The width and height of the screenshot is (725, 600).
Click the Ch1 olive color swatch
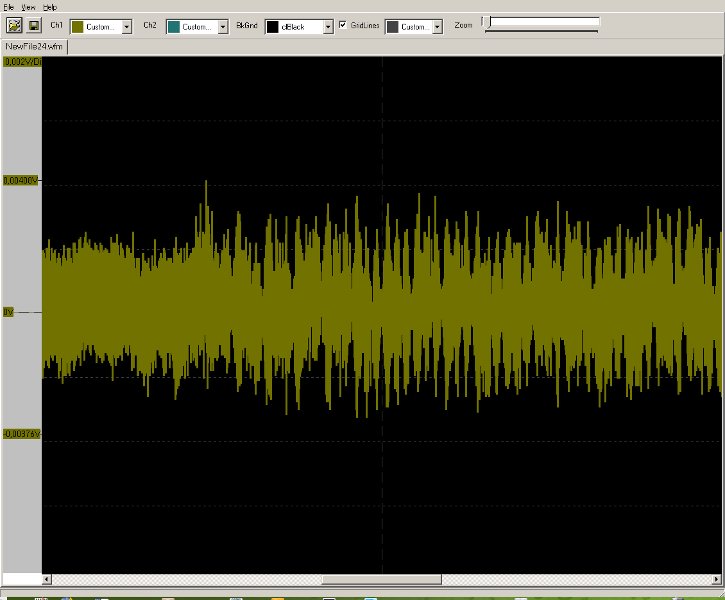(76, 27)
